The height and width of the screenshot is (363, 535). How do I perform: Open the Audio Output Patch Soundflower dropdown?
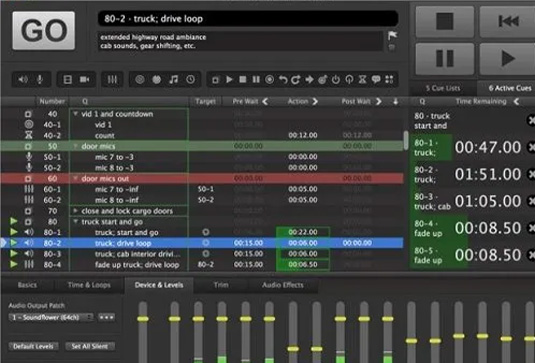pyautogui.click(x=51, y=317)
